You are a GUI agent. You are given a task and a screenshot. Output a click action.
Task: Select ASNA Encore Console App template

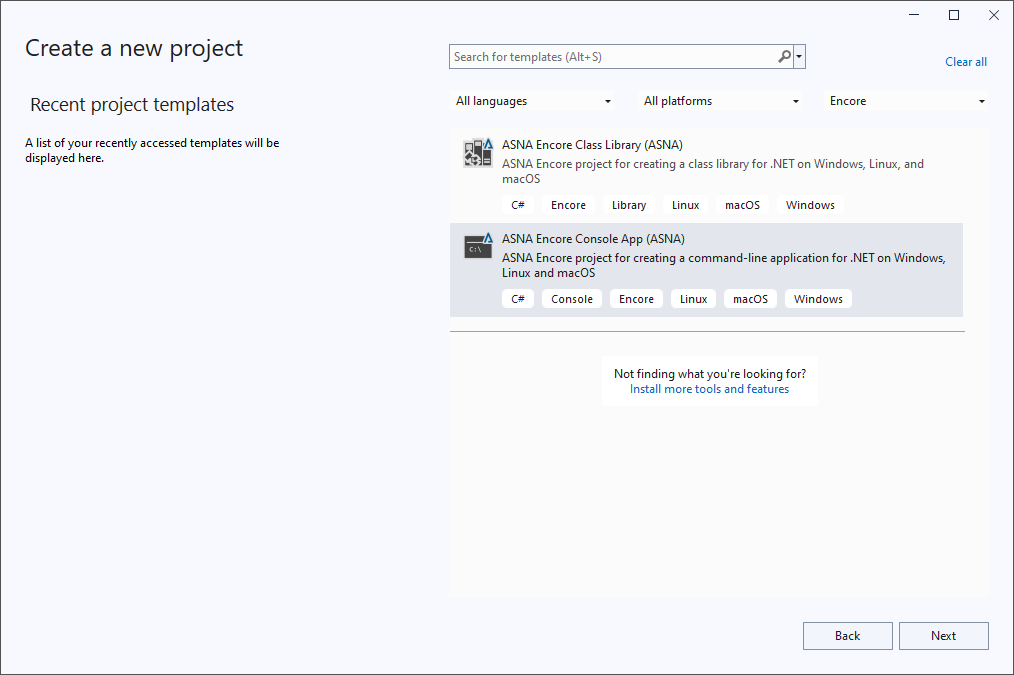point(706,270)
